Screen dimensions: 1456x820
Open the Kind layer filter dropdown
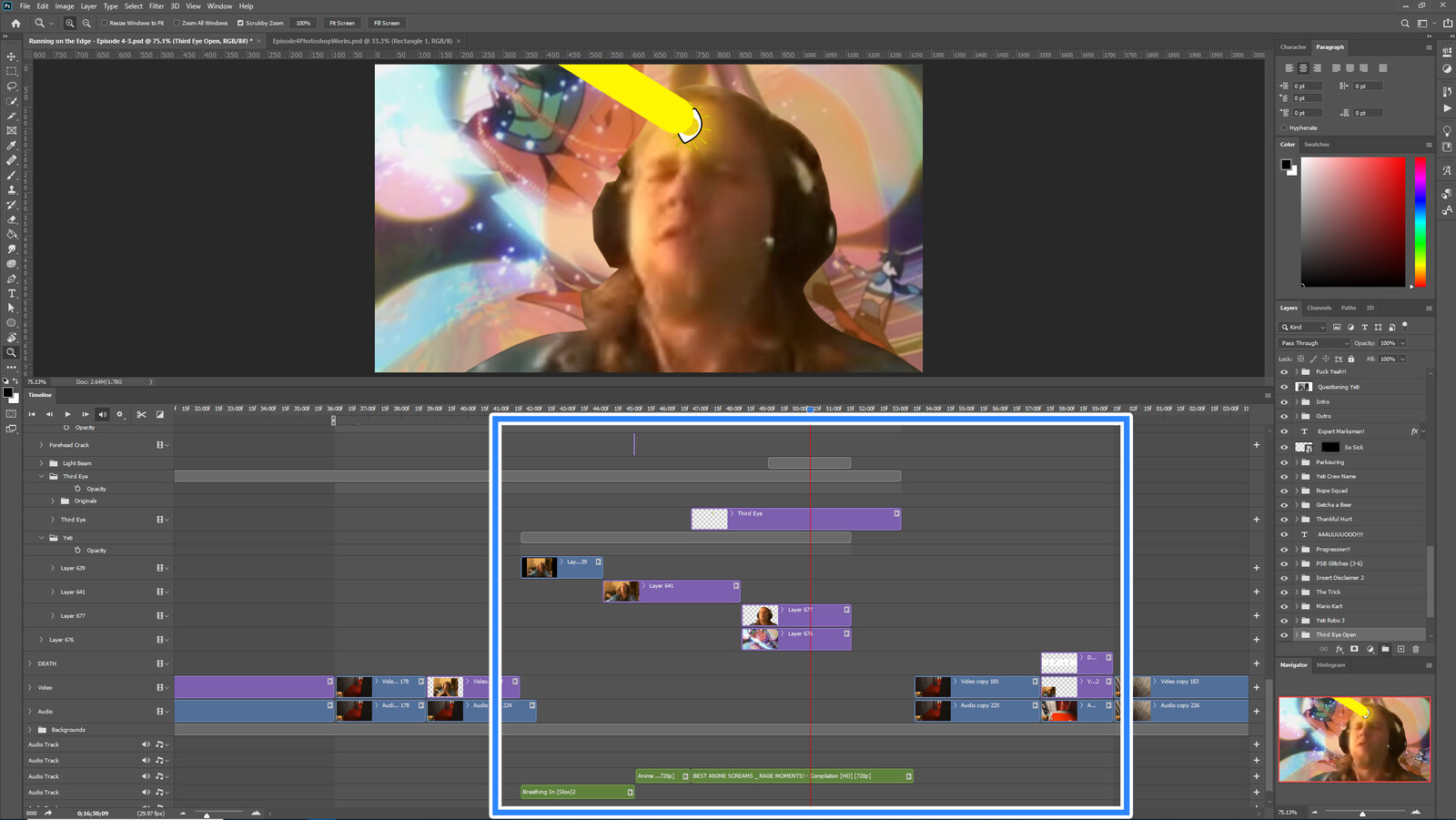click(x=1303, y=327)
